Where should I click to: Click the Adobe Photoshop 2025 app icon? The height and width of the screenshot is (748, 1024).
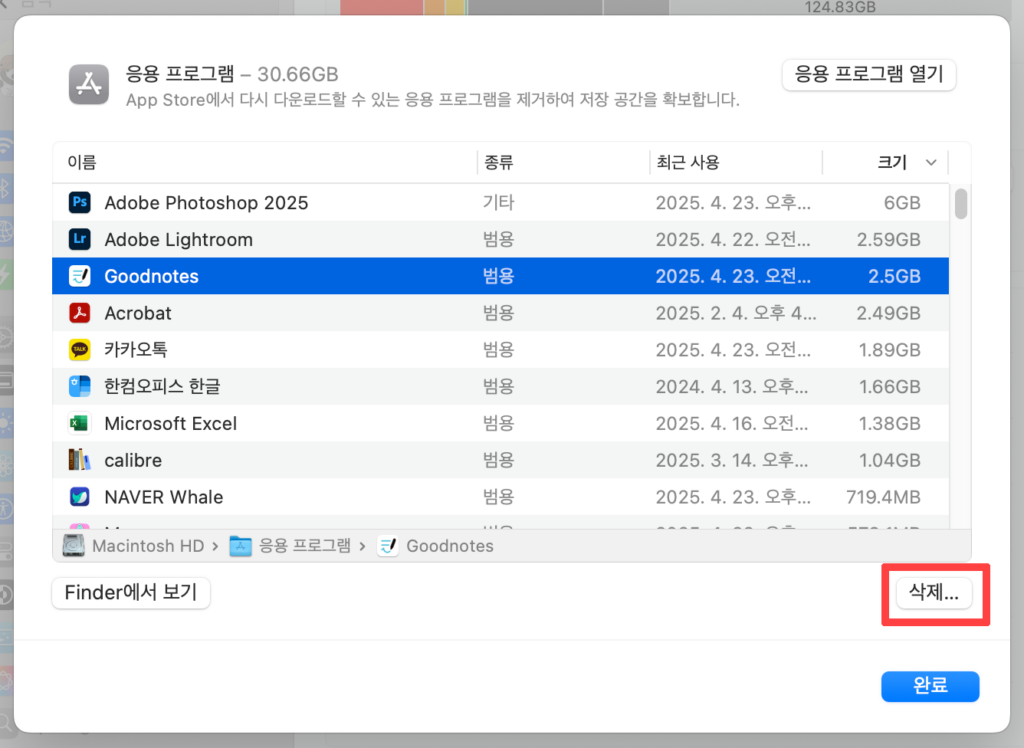click(80, 202)
